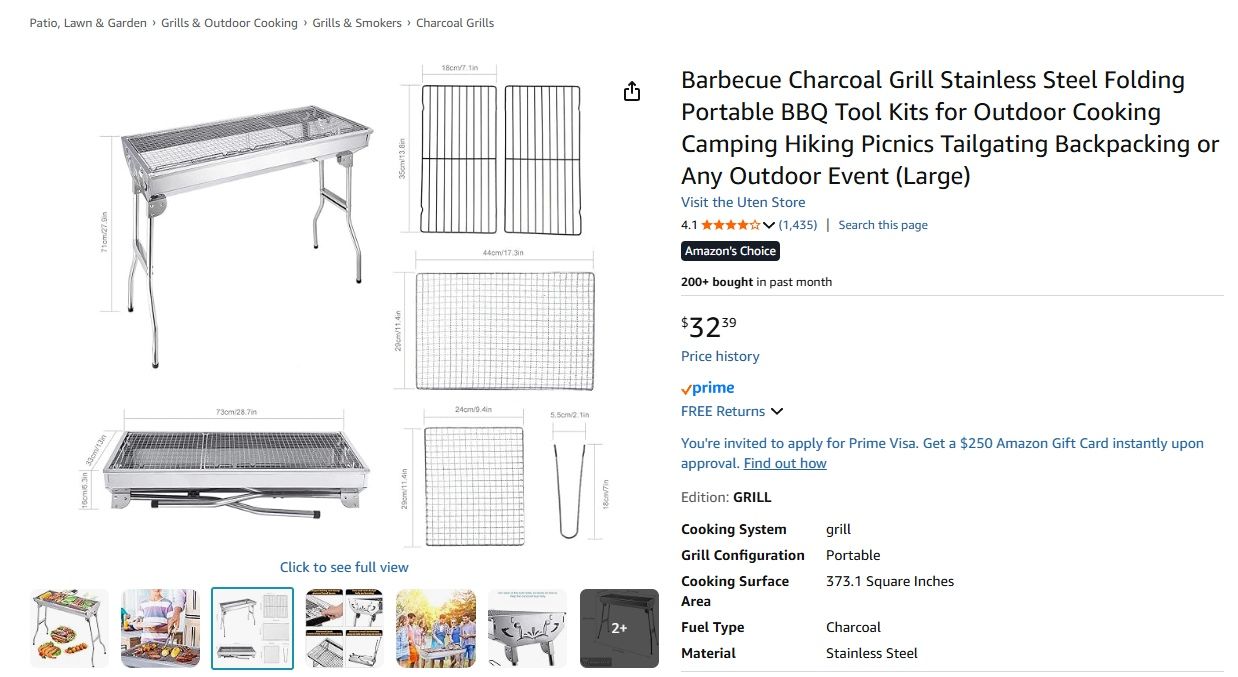This screenshot has width=1238, height=677.
Task: Open Patio, Lawn & Garden breadcrumb
Action: click(88, 23)
